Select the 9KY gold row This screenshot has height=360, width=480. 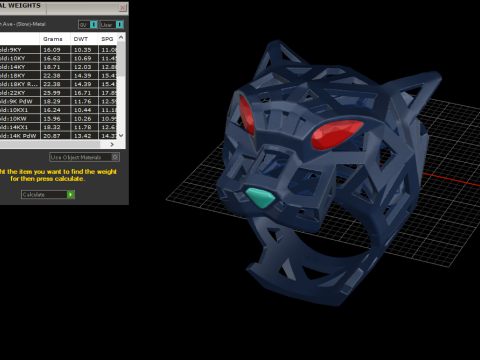(x=58, y=50)
